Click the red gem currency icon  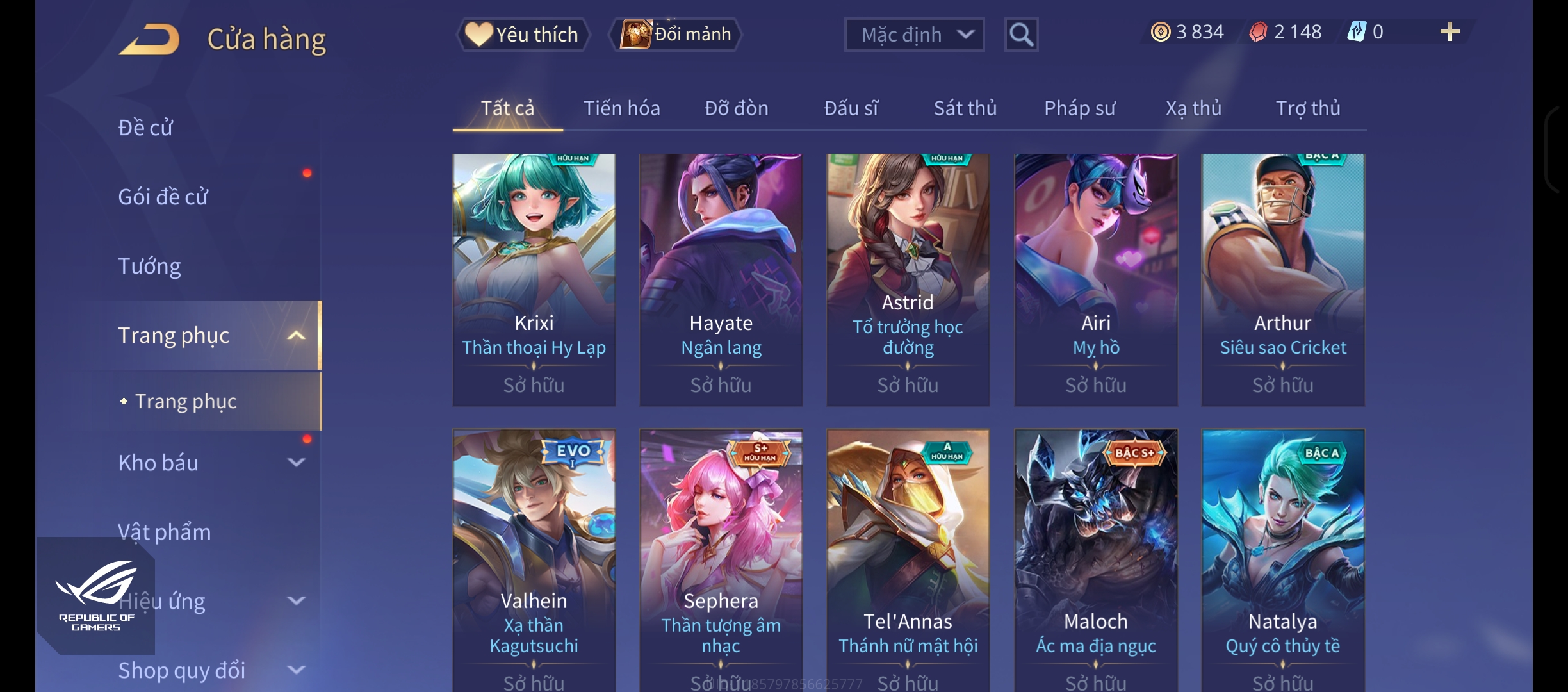1258,32
